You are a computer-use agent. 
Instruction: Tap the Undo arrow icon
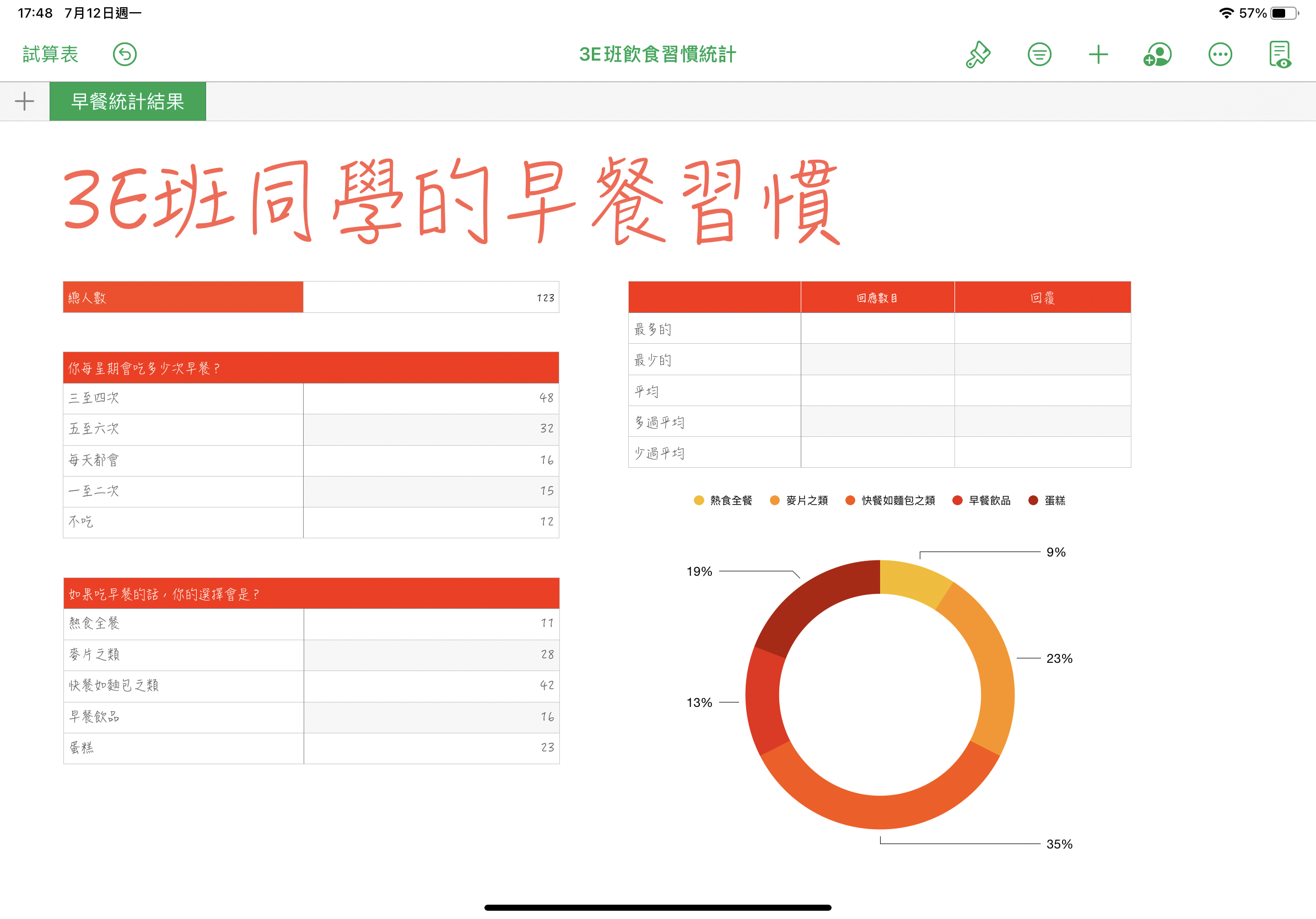click(125, 55)
